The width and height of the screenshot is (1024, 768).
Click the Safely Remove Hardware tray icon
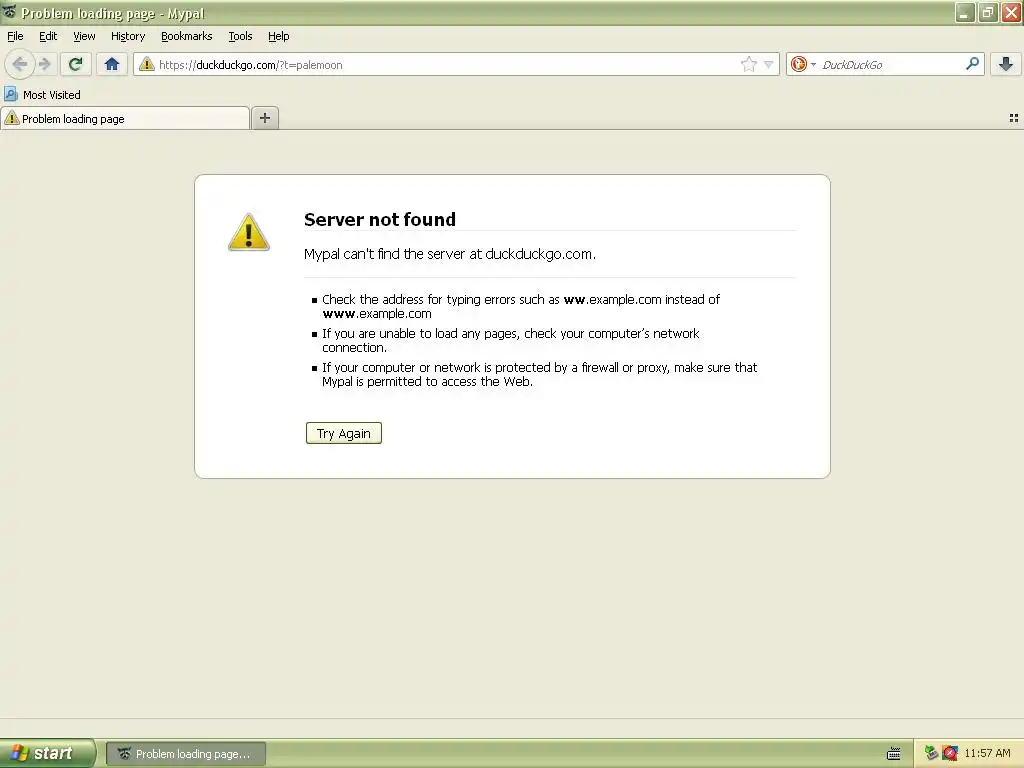click(x=931, y=753)
